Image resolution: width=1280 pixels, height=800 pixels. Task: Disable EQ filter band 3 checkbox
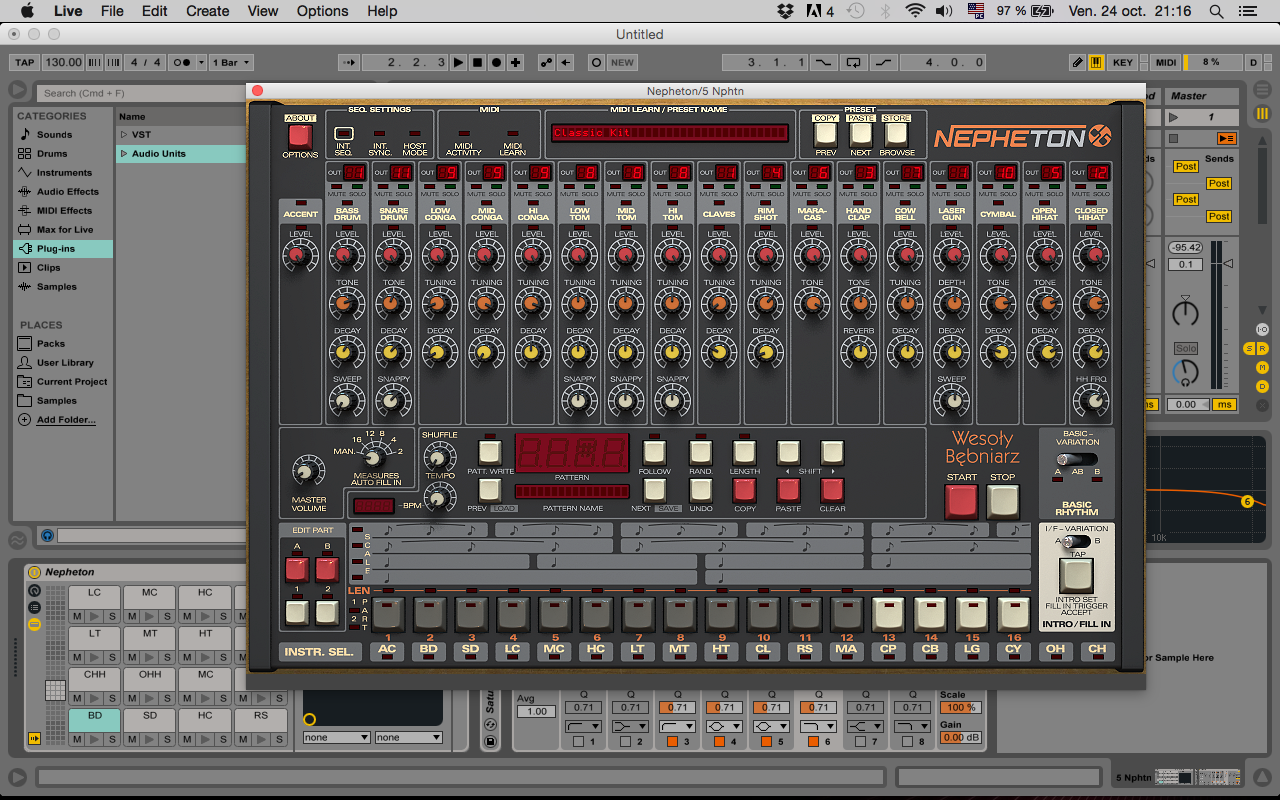click(673, 742)
